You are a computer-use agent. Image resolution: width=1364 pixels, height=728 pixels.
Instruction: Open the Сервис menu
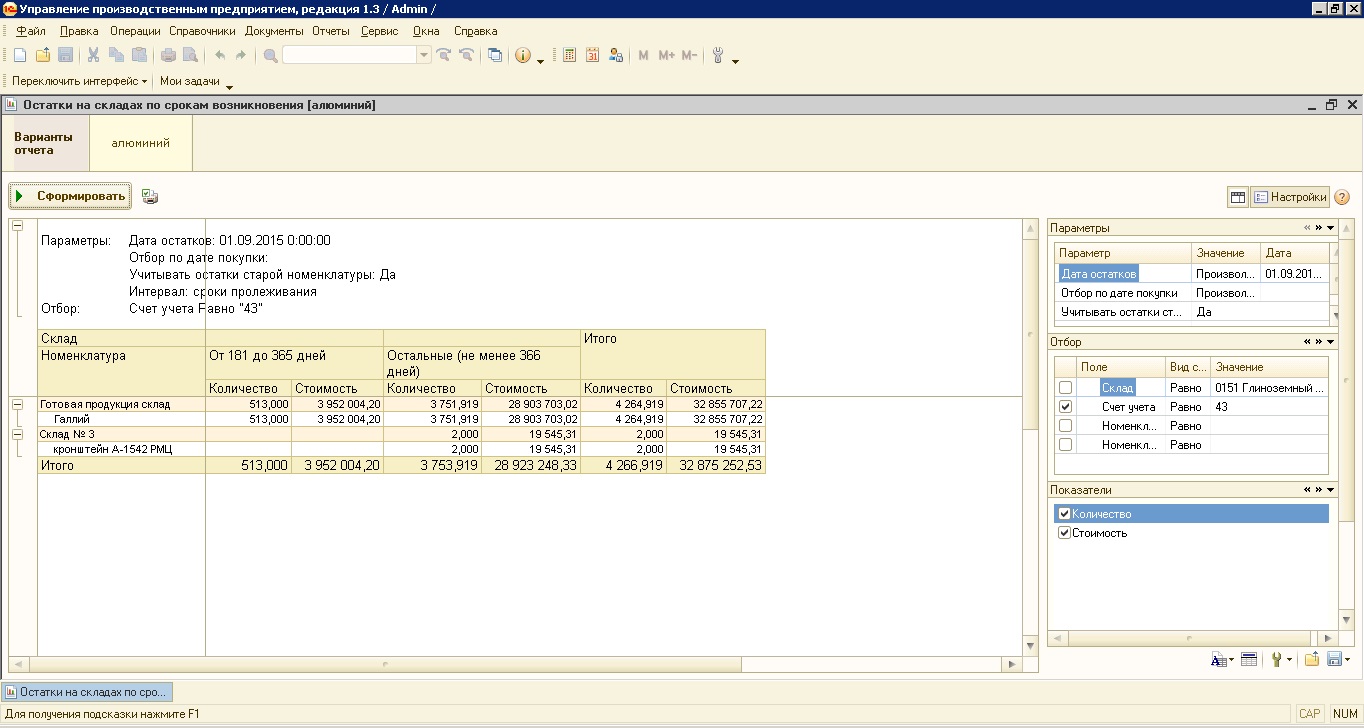point(379,31)
